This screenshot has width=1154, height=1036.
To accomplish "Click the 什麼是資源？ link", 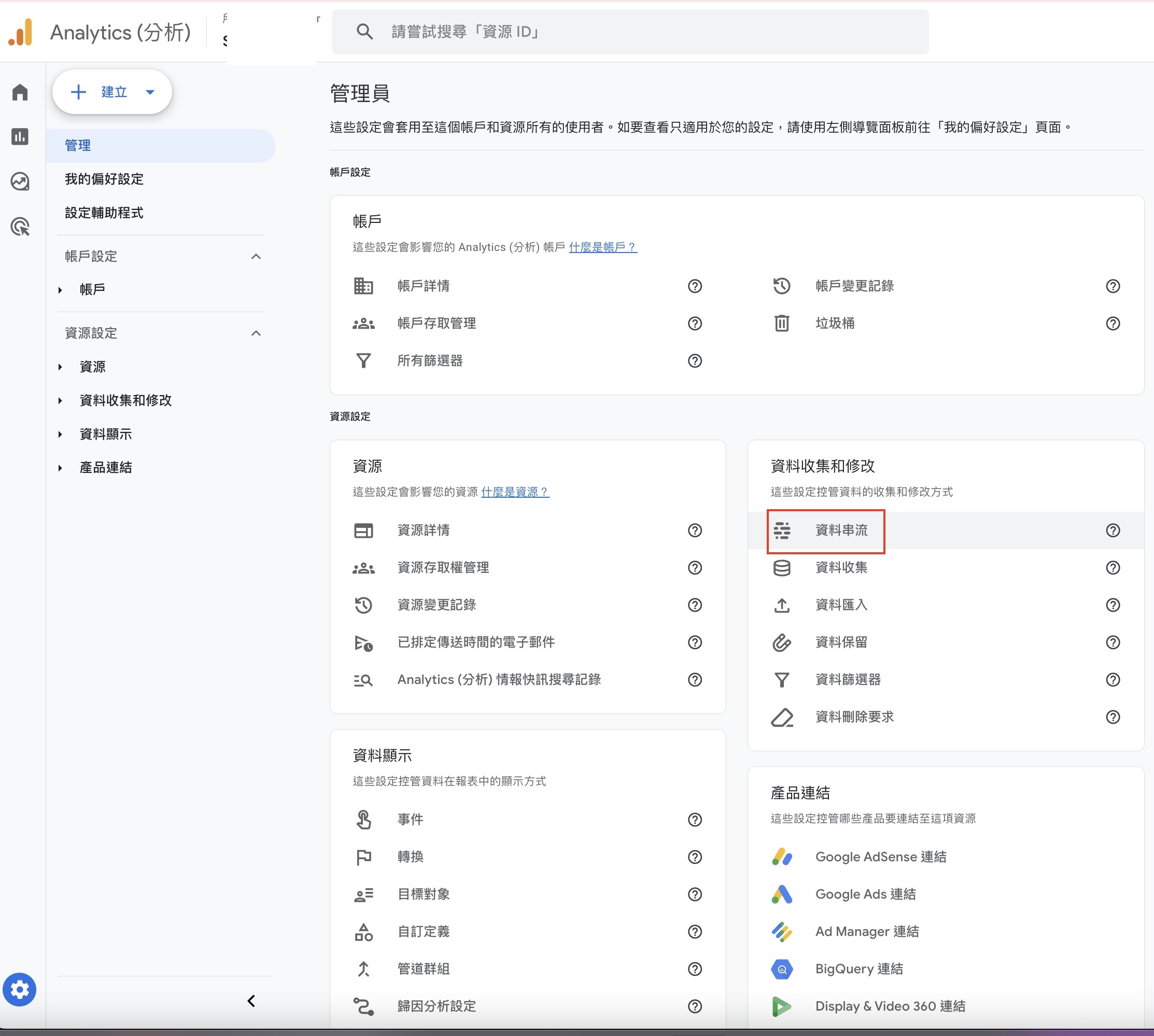I will pos(515,492).
